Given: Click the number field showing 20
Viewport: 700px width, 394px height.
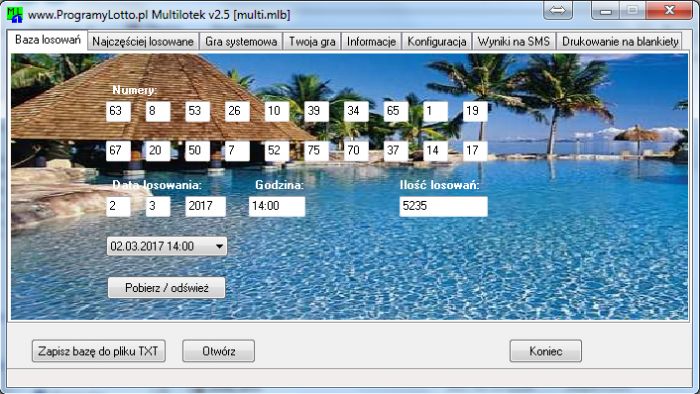Looking at the screenshot, I should click(158, 151).
